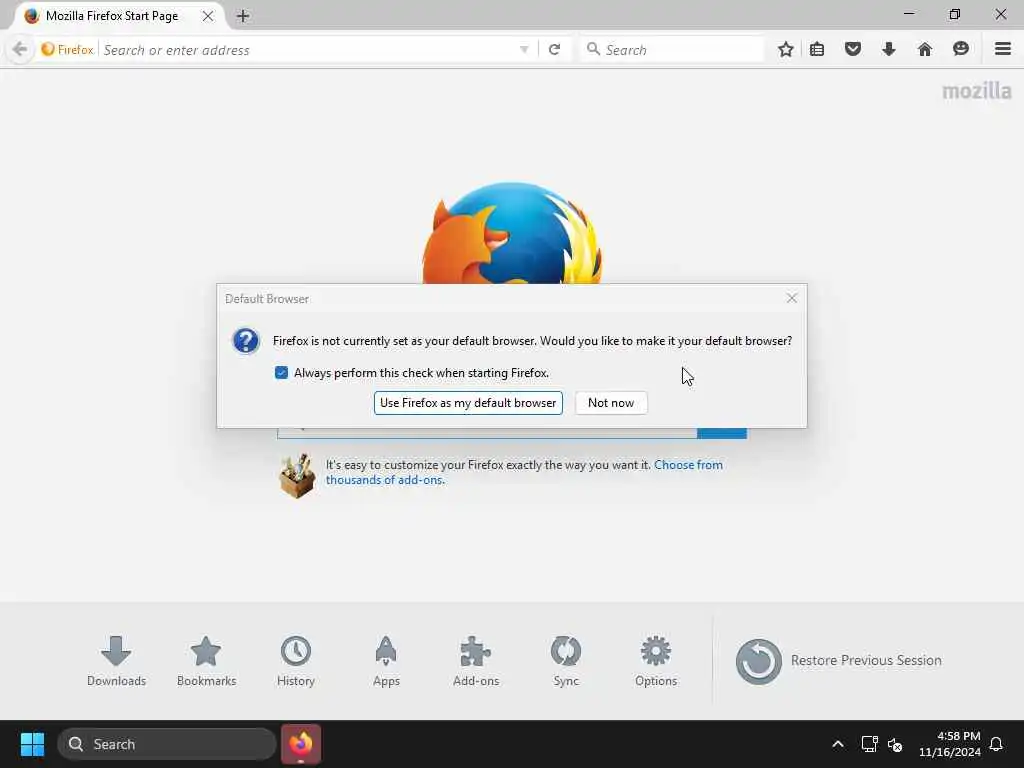Open Add-ons puzzle piece icon
Viewport: 1024px width, 768px height.
point(476,661)
